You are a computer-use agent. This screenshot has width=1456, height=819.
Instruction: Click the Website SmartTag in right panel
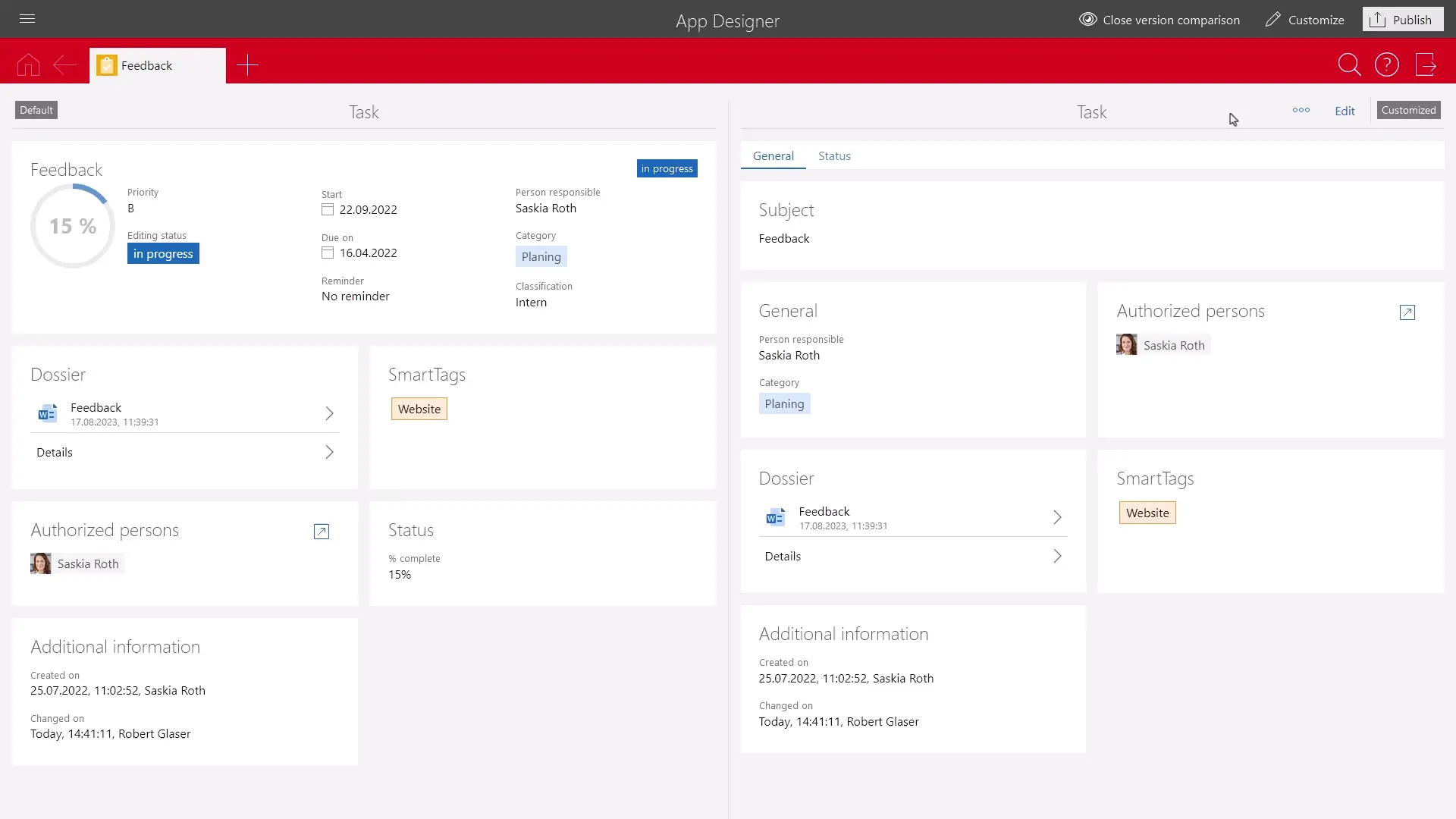(1147, 513)
